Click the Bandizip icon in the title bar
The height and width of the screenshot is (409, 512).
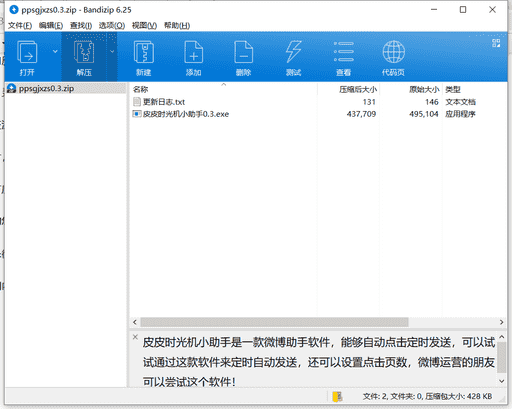14,10
